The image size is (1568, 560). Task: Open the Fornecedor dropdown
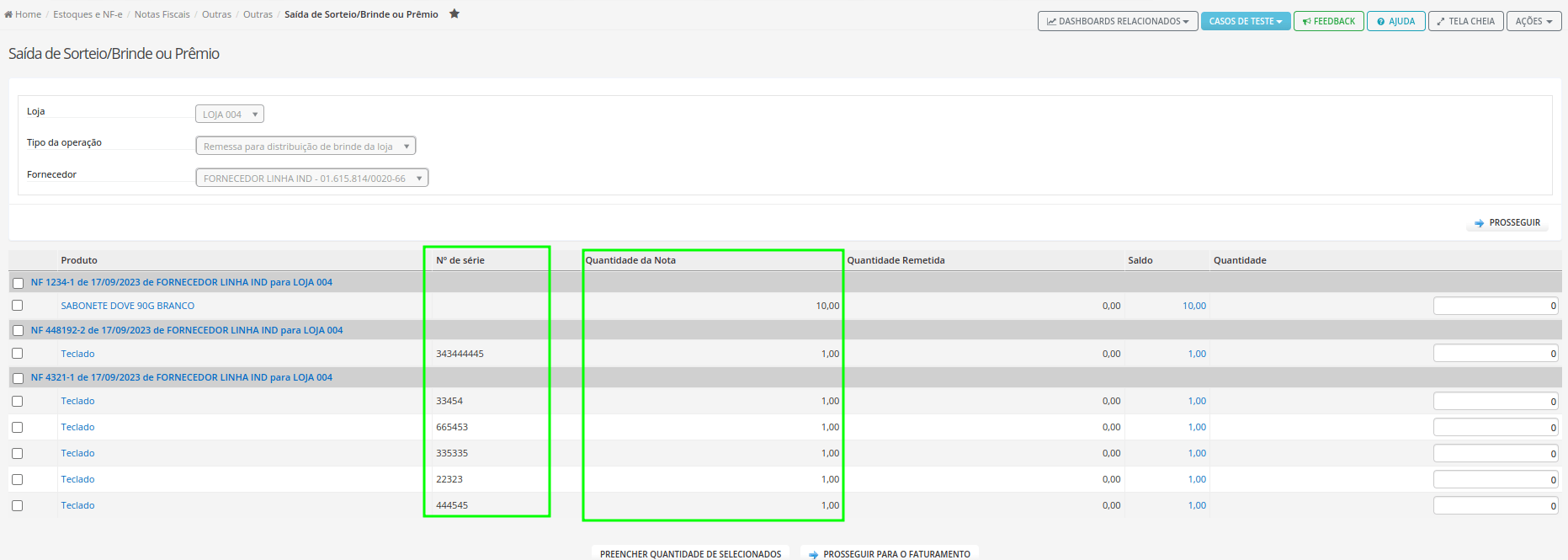point(312,178)
